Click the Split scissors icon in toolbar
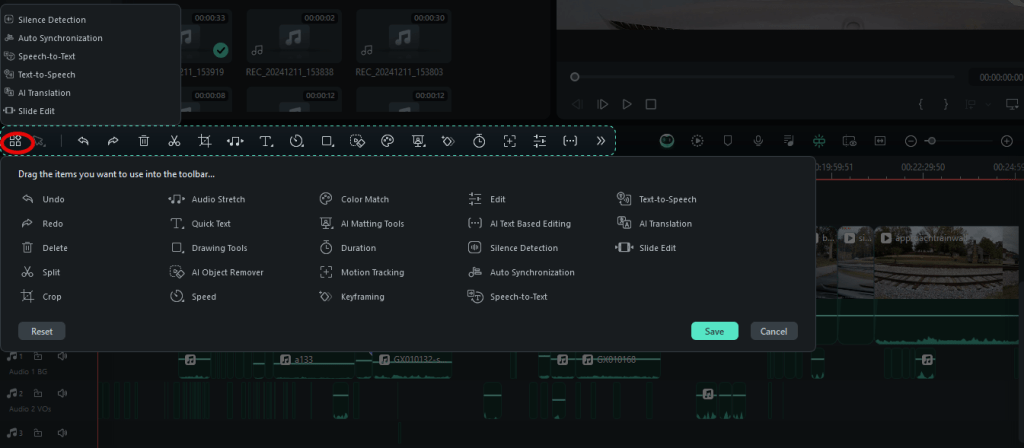The height and width of the screenshot is (448, 1024). (174, 142)
